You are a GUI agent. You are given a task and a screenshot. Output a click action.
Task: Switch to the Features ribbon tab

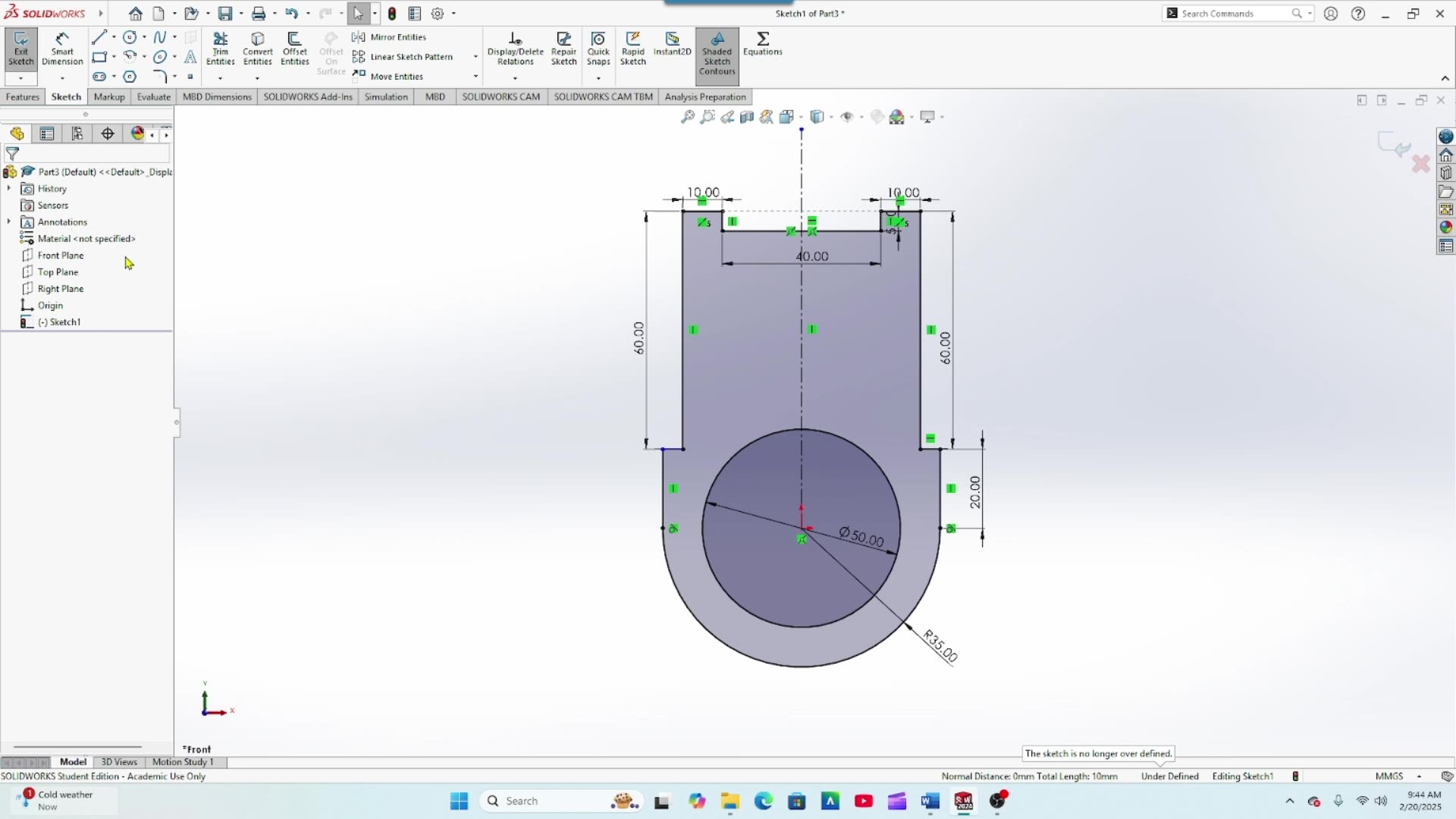coord(22,96)
